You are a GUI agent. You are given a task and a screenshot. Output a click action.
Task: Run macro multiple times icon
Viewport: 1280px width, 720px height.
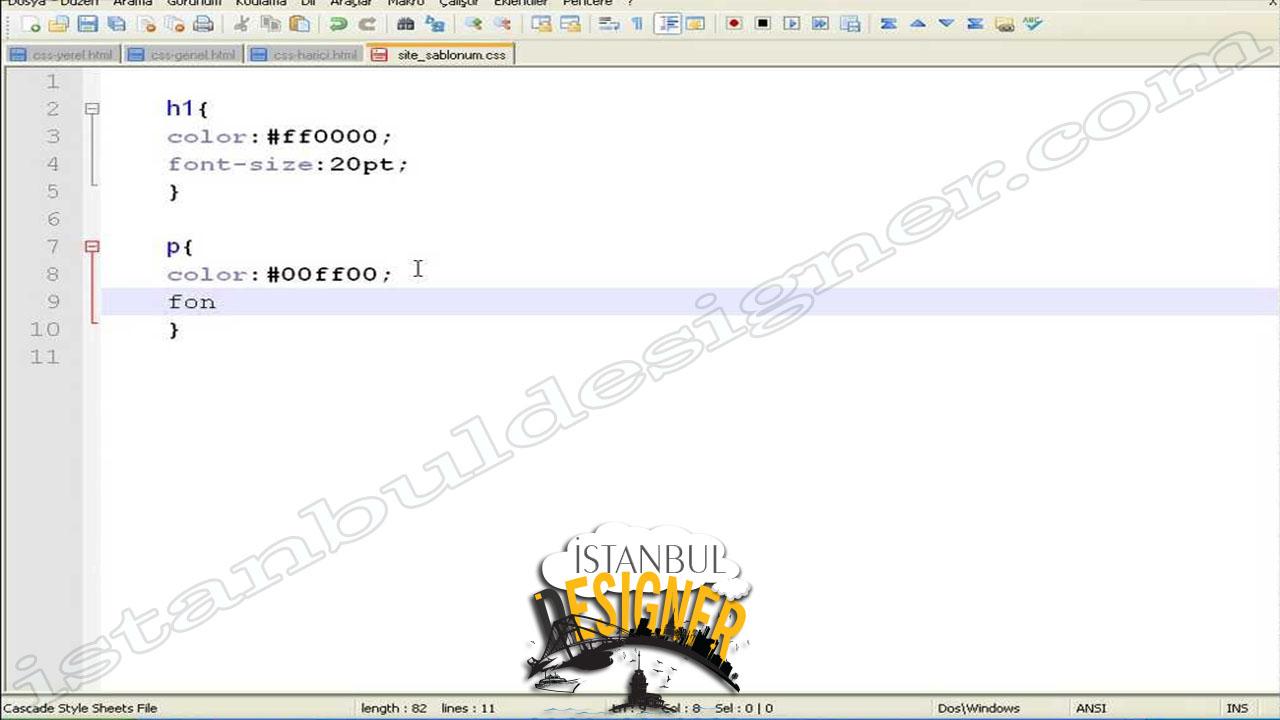tap(820, 24)
